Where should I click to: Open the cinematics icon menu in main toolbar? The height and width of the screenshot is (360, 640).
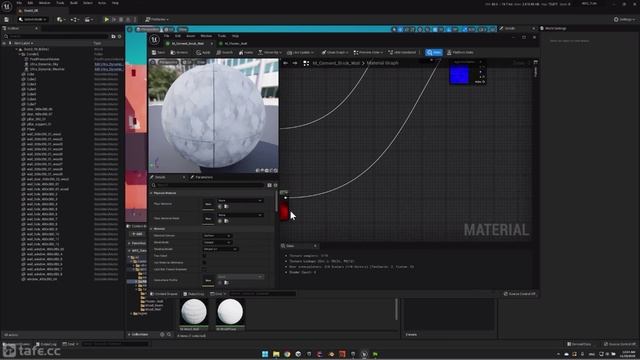(x=88, y=20)
